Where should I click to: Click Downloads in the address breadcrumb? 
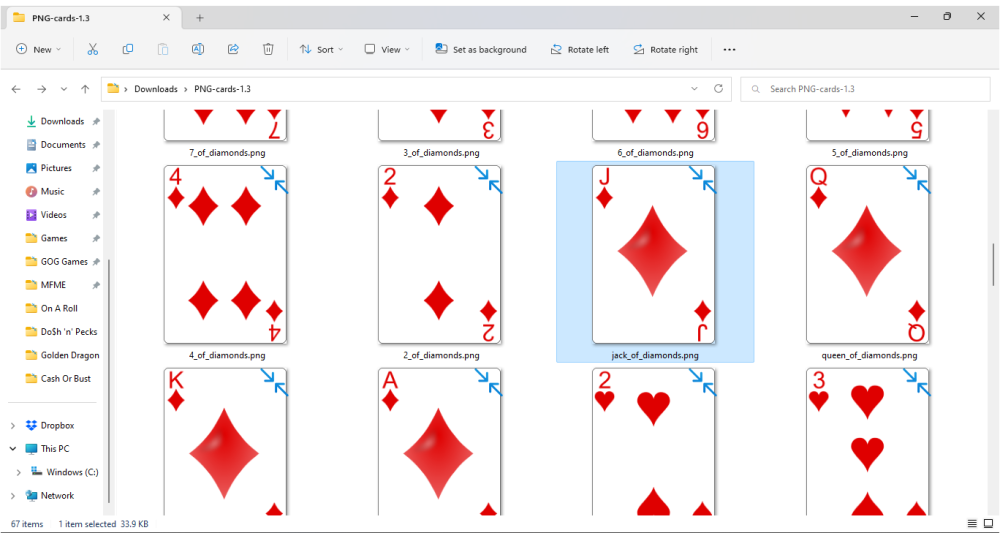pyautogui.click(x=156, y=89)
